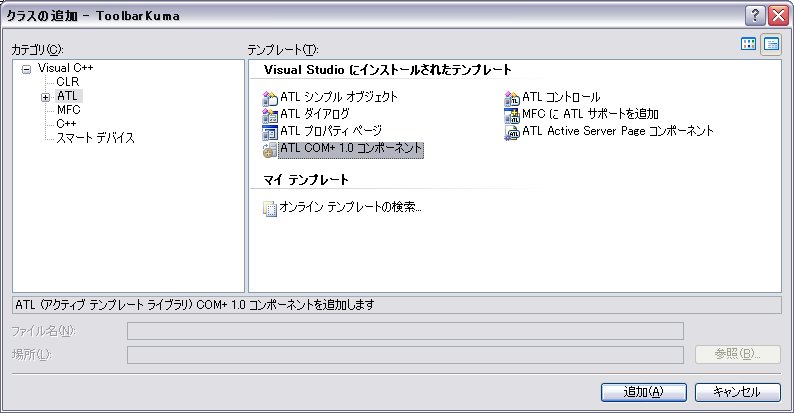The width and height of the screenshot is (794, 413).
Task: Click the ATL ダイアログ template icon
Action: (x=270, y=115)
